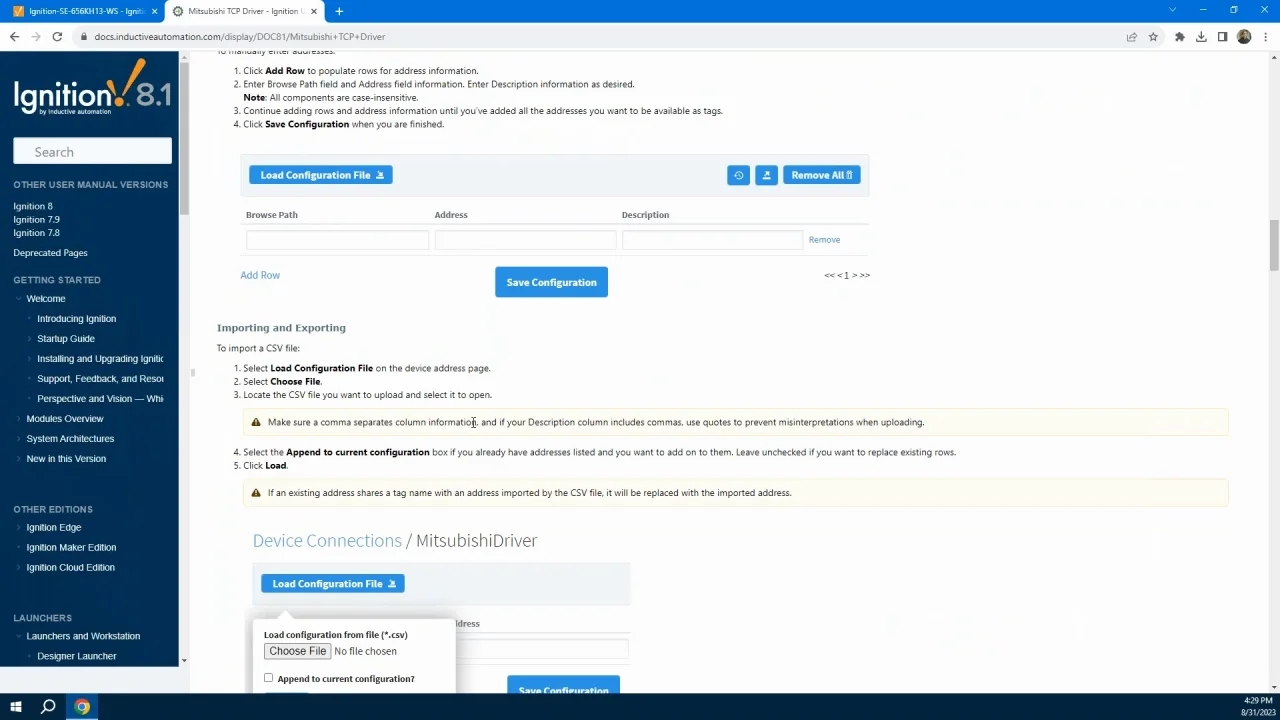The image size is (1280, 720).
Task: Click the browser address bar
Action: point(600,37)
